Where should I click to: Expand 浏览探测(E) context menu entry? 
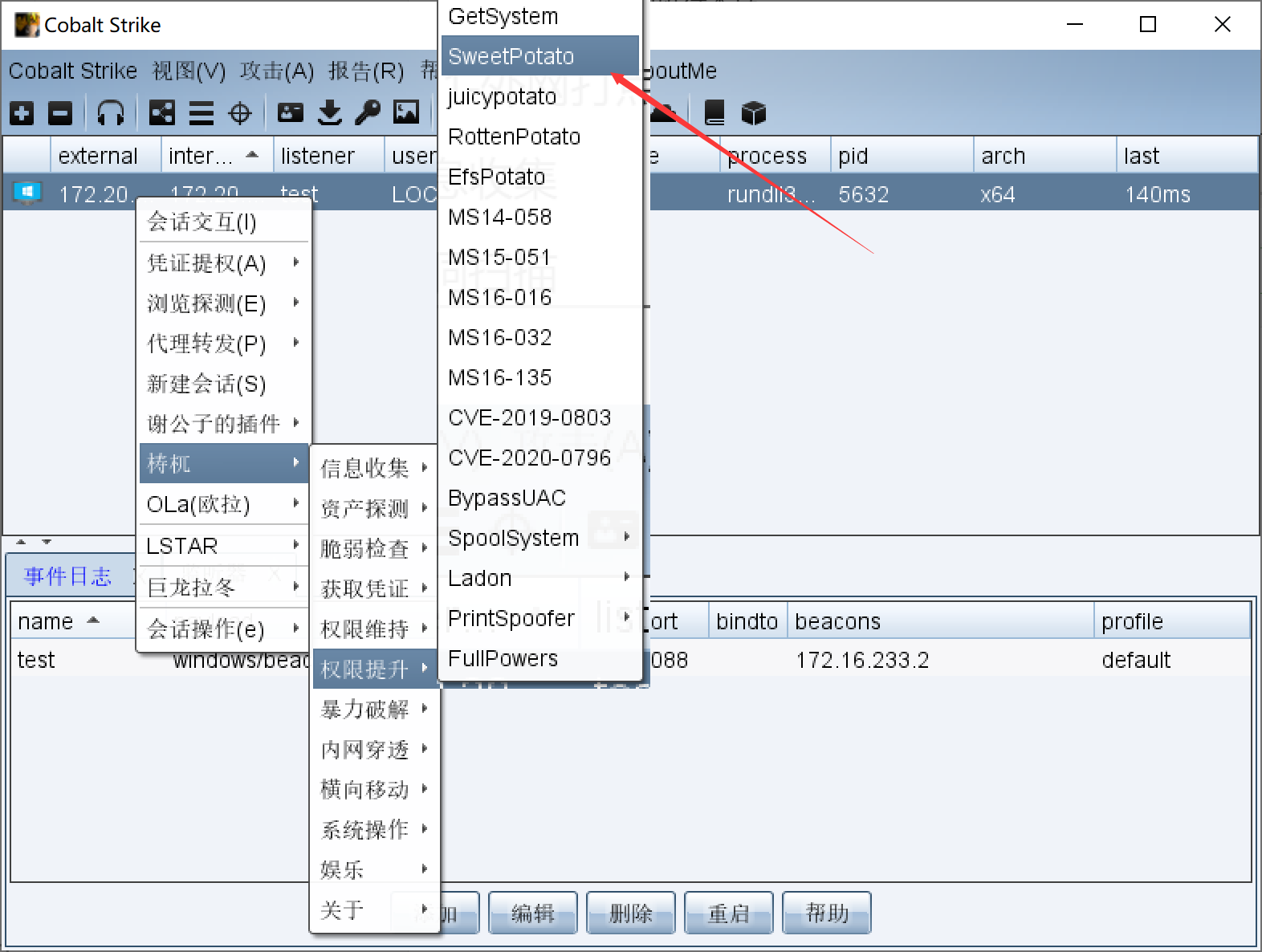coord(224,303)
